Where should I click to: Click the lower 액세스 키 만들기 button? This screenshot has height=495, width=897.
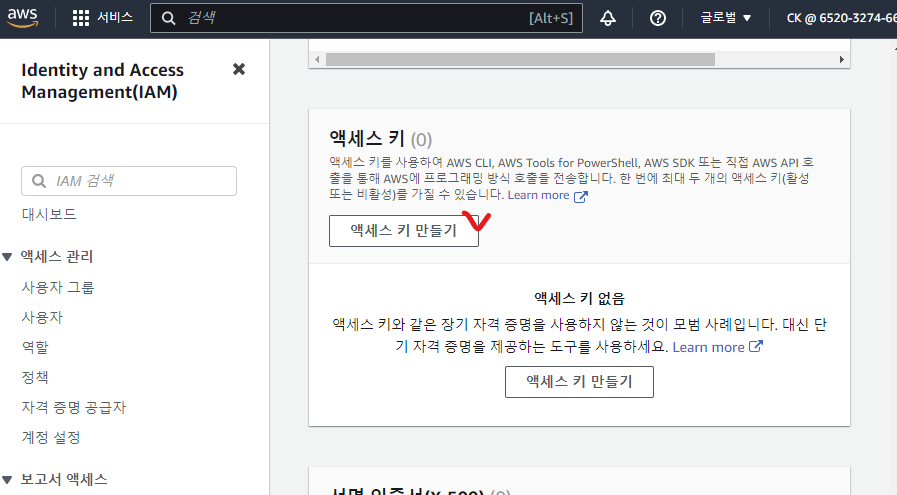[x=580, y=382]
